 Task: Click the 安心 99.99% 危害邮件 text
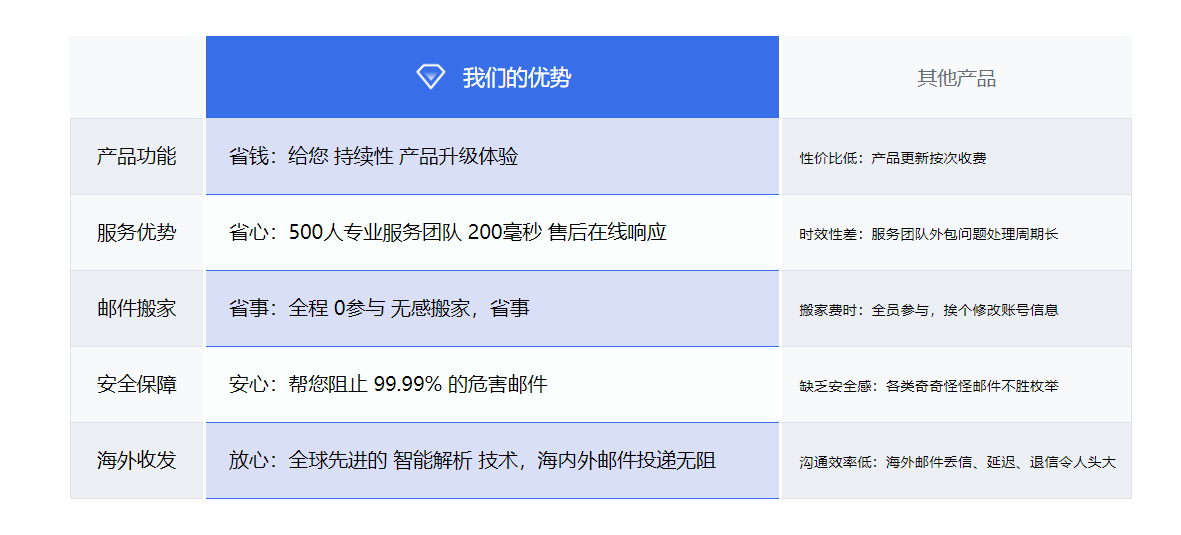pos(388,385)
